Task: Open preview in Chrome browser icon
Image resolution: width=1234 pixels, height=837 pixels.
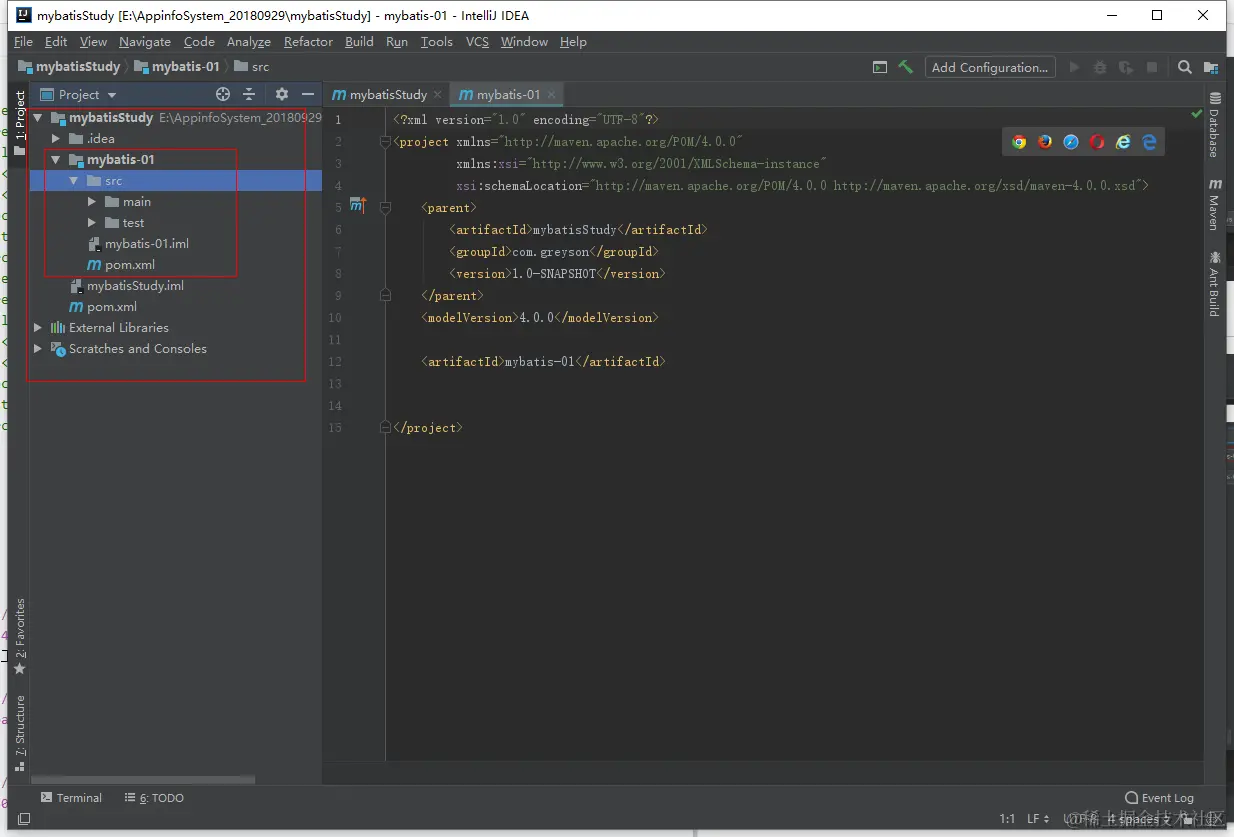Action: pos(1019,142)
